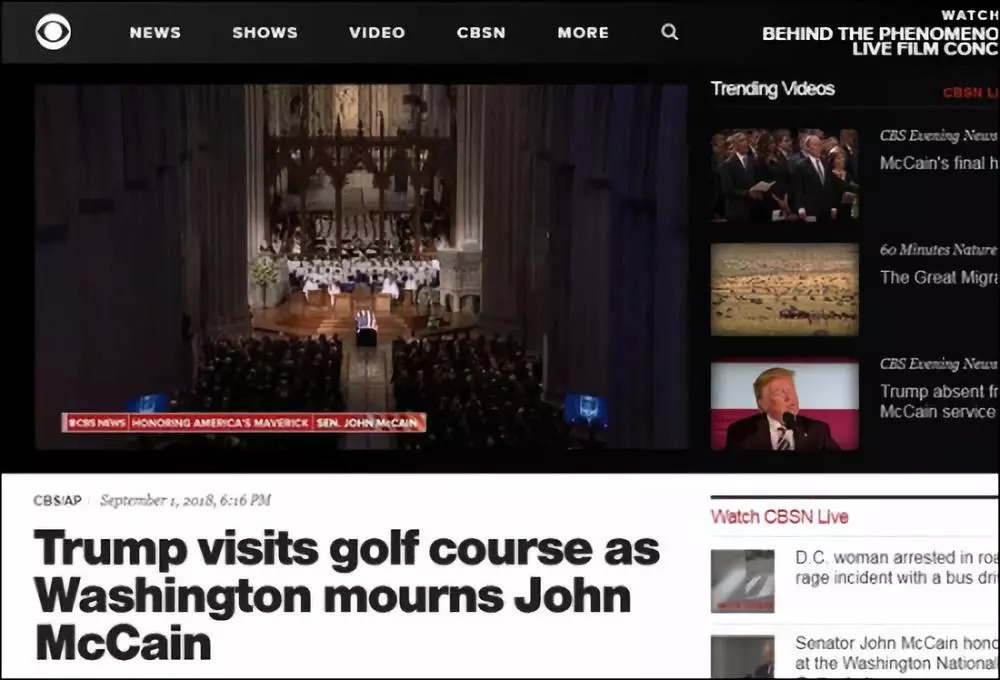Open the CBSN nav item
This screenshot has width=1000, height=680.
coord(481,33)
